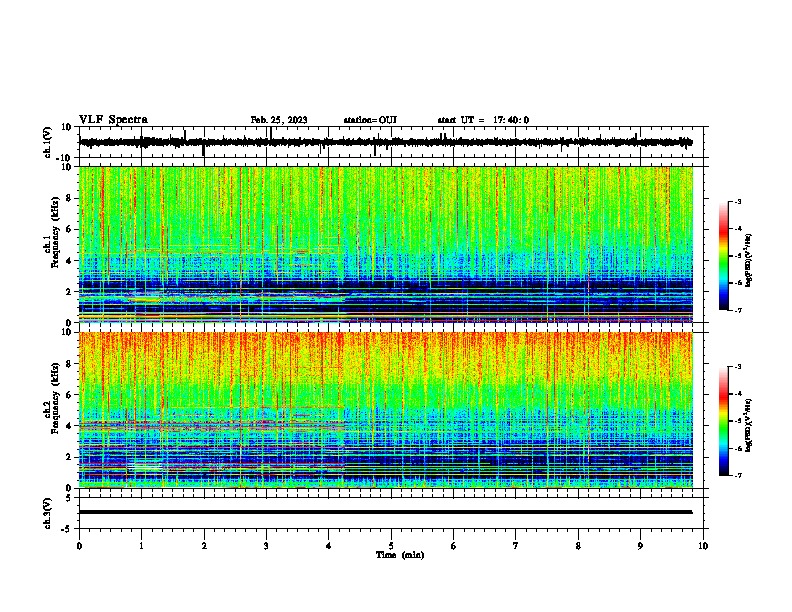Screen dimensions: 792x612
Task: Click time axis tick label 10
Action: pos(703,546)
